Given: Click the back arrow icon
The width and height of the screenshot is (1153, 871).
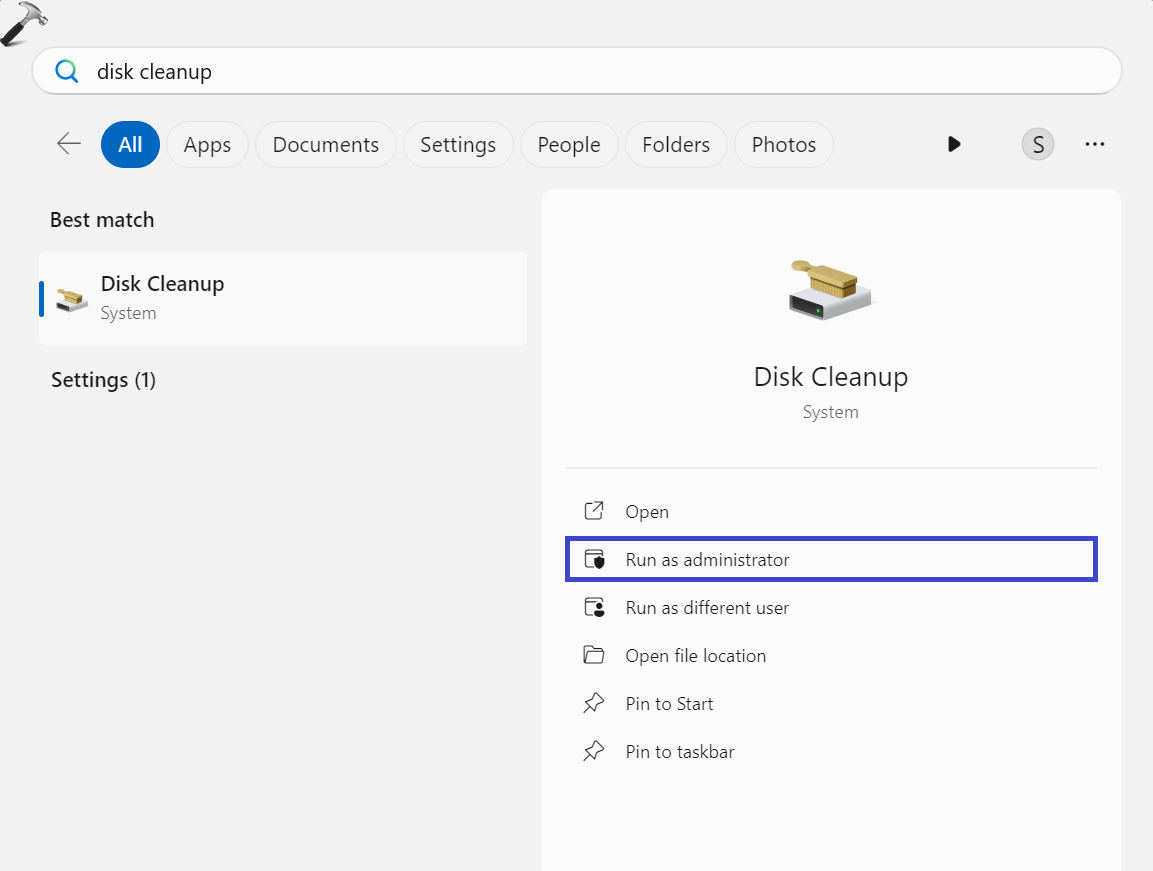Looking at the screenshot, I should tap(69, 144).
